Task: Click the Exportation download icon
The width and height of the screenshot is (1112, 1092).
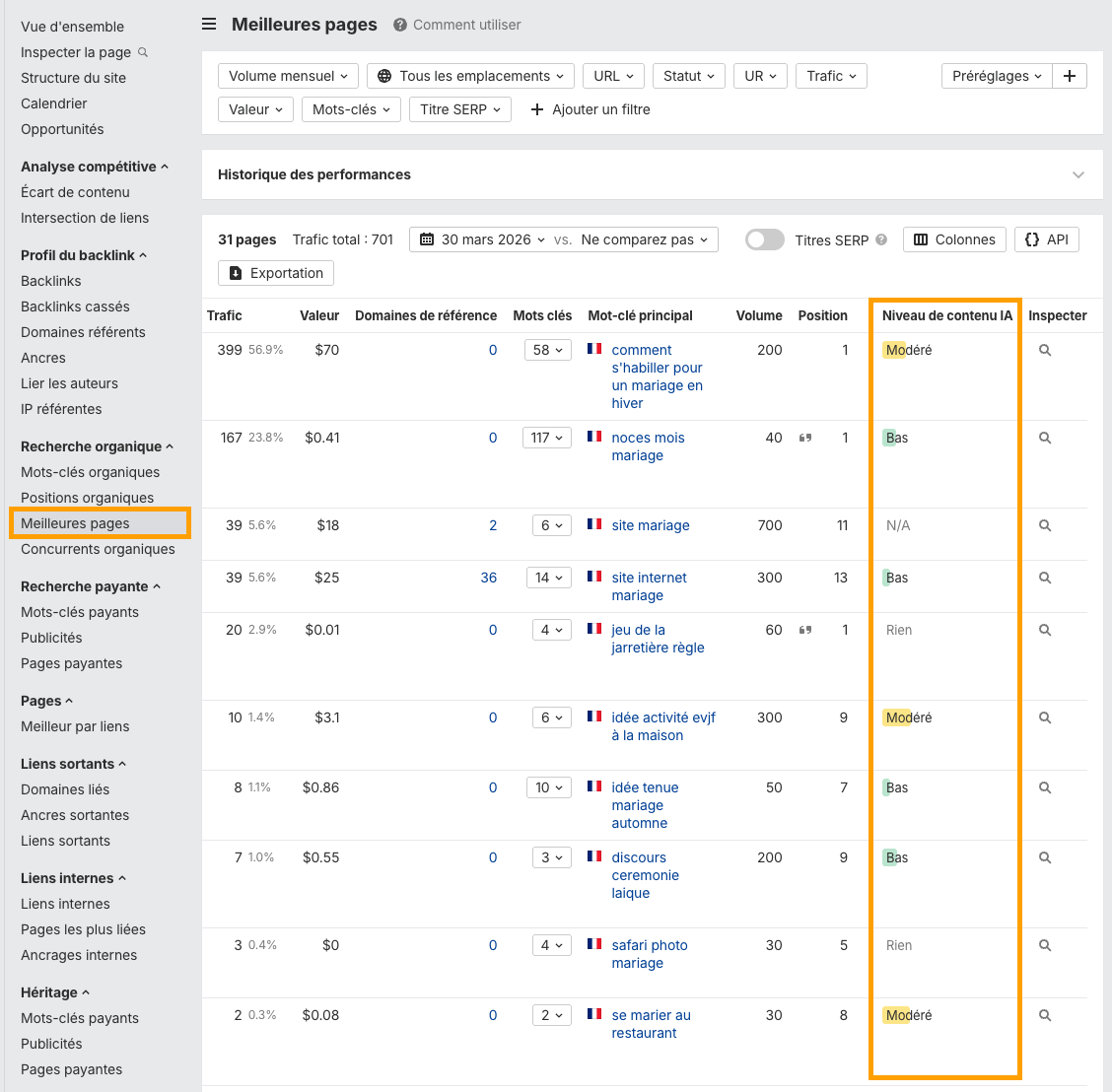Action: click(x=235, y=273)
